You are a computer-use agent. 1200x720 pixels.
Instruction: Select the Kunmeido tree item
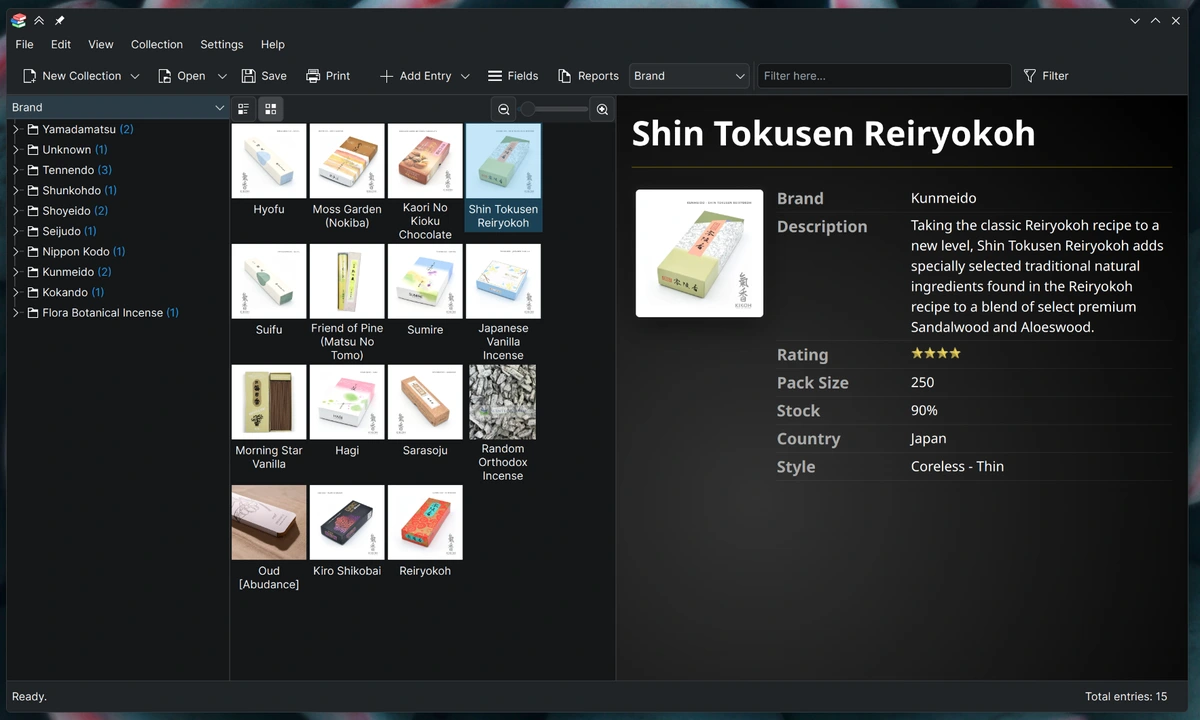pos(76,272)
